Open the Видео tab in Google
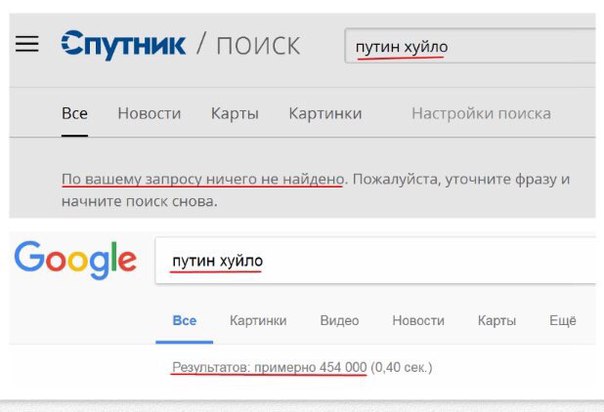Viewport: 604px width, 412px height. (339, 321)
